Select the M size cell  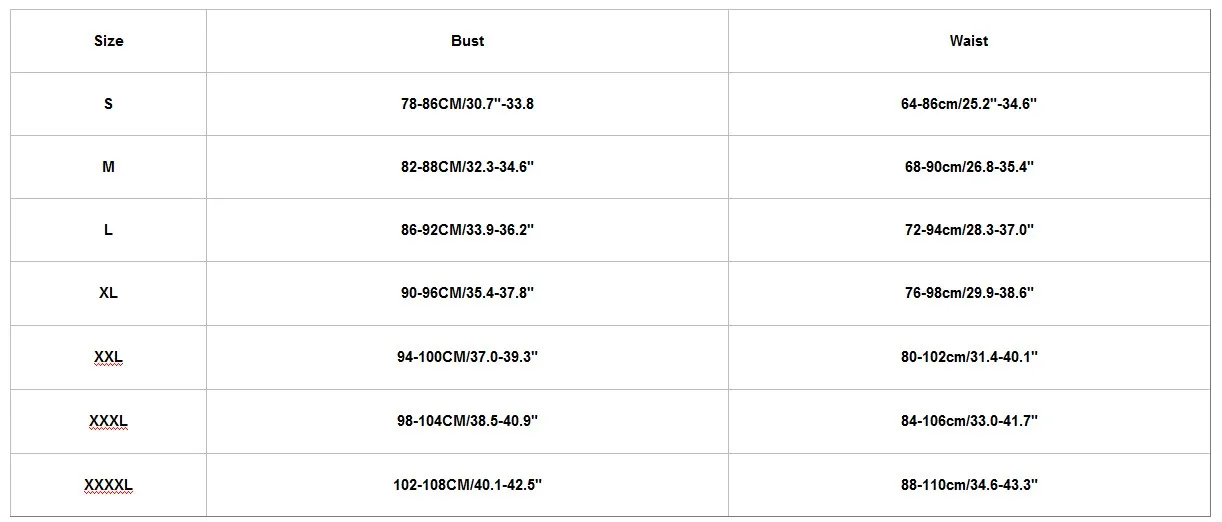pos(108,167)
